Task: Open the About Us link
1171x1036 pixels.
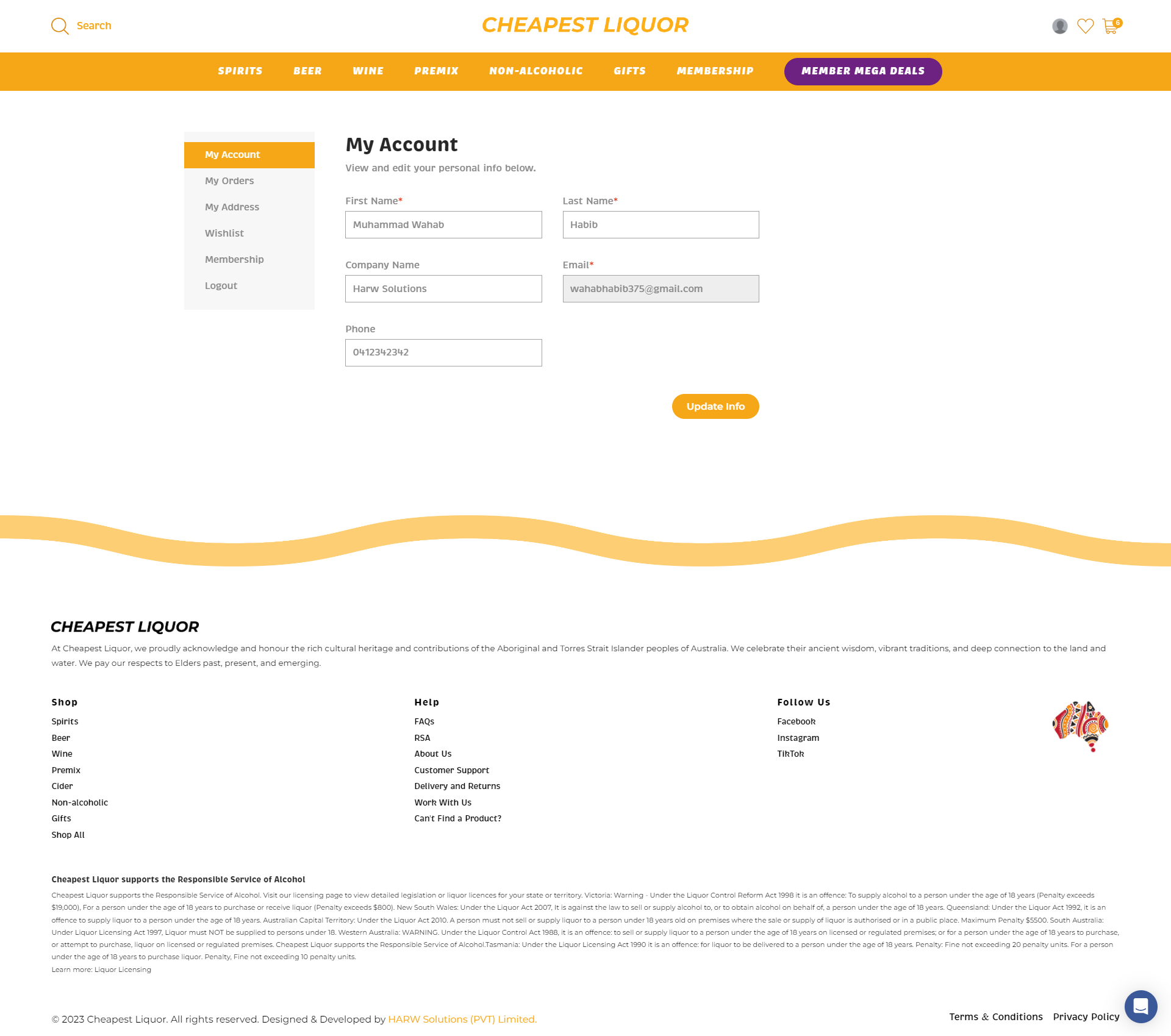Action: 433,754
